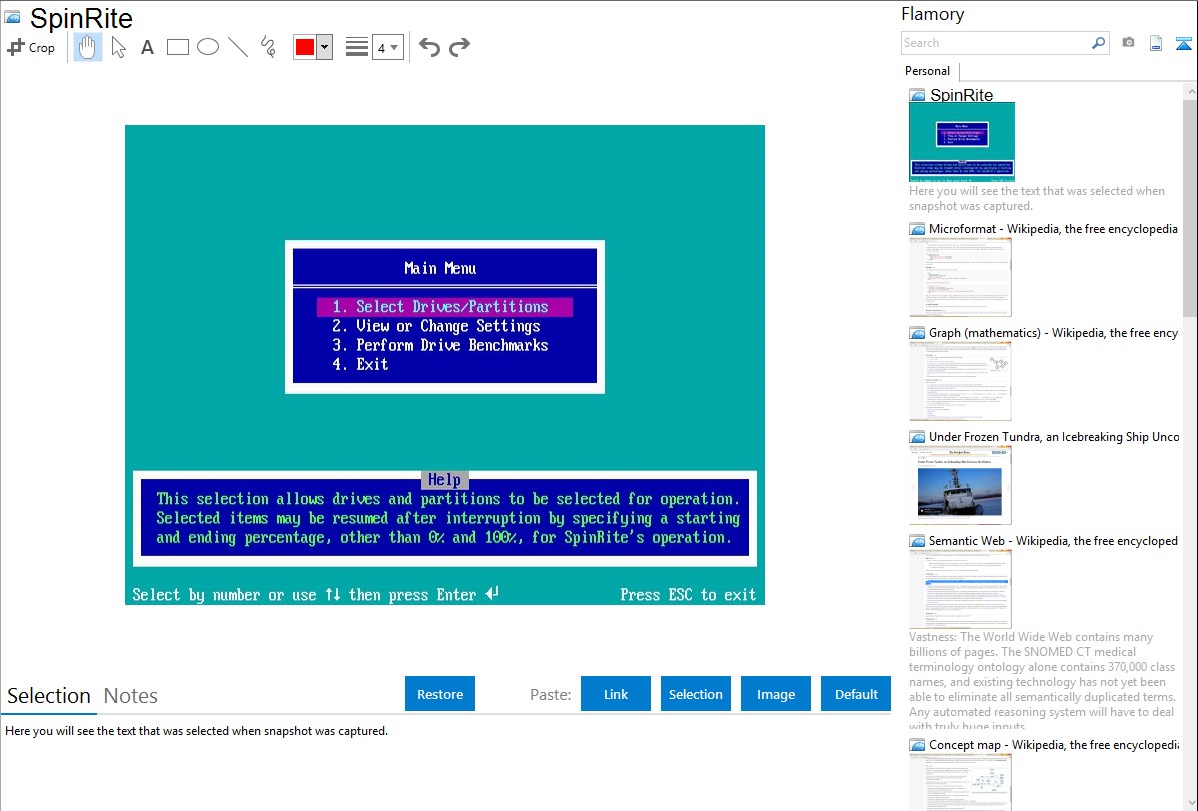The width and height of the screenshot is (1198, 811).
Task: Open the line width 4 dropdown
Action: (x=388, y=47)
